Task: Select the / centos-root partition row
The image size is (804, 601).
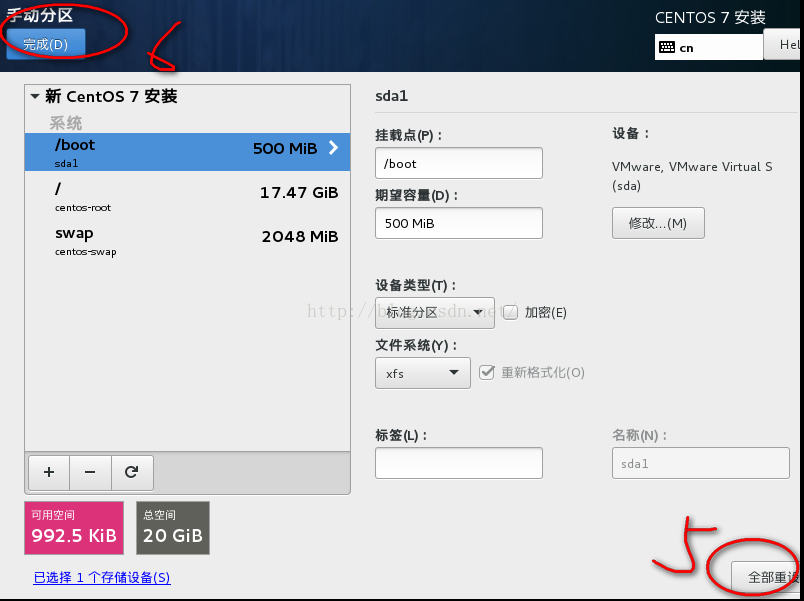Action: click(x=188, y=196)
